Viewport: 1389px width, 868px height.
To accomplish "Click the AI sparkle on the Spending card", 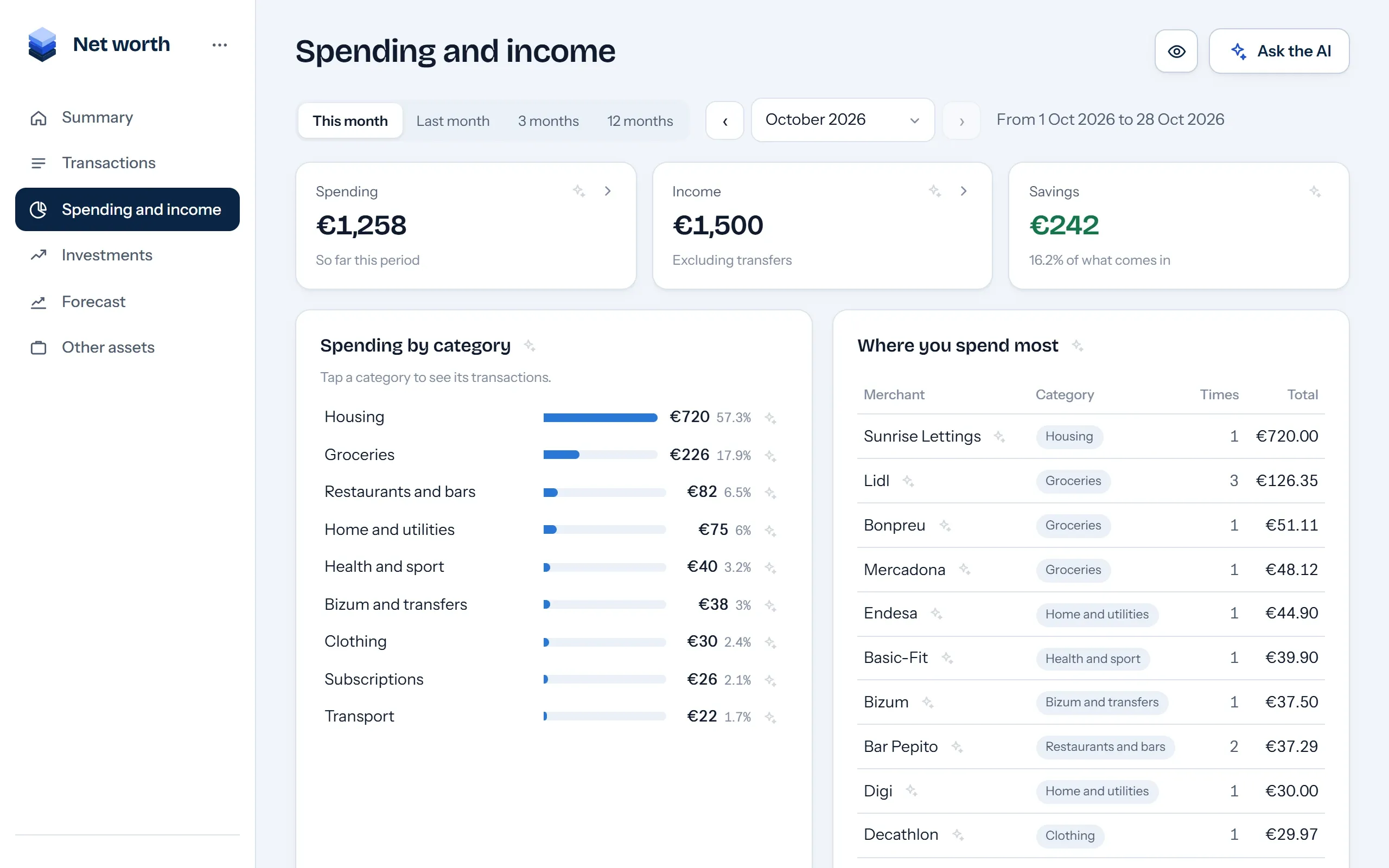I will pos(578,191).
